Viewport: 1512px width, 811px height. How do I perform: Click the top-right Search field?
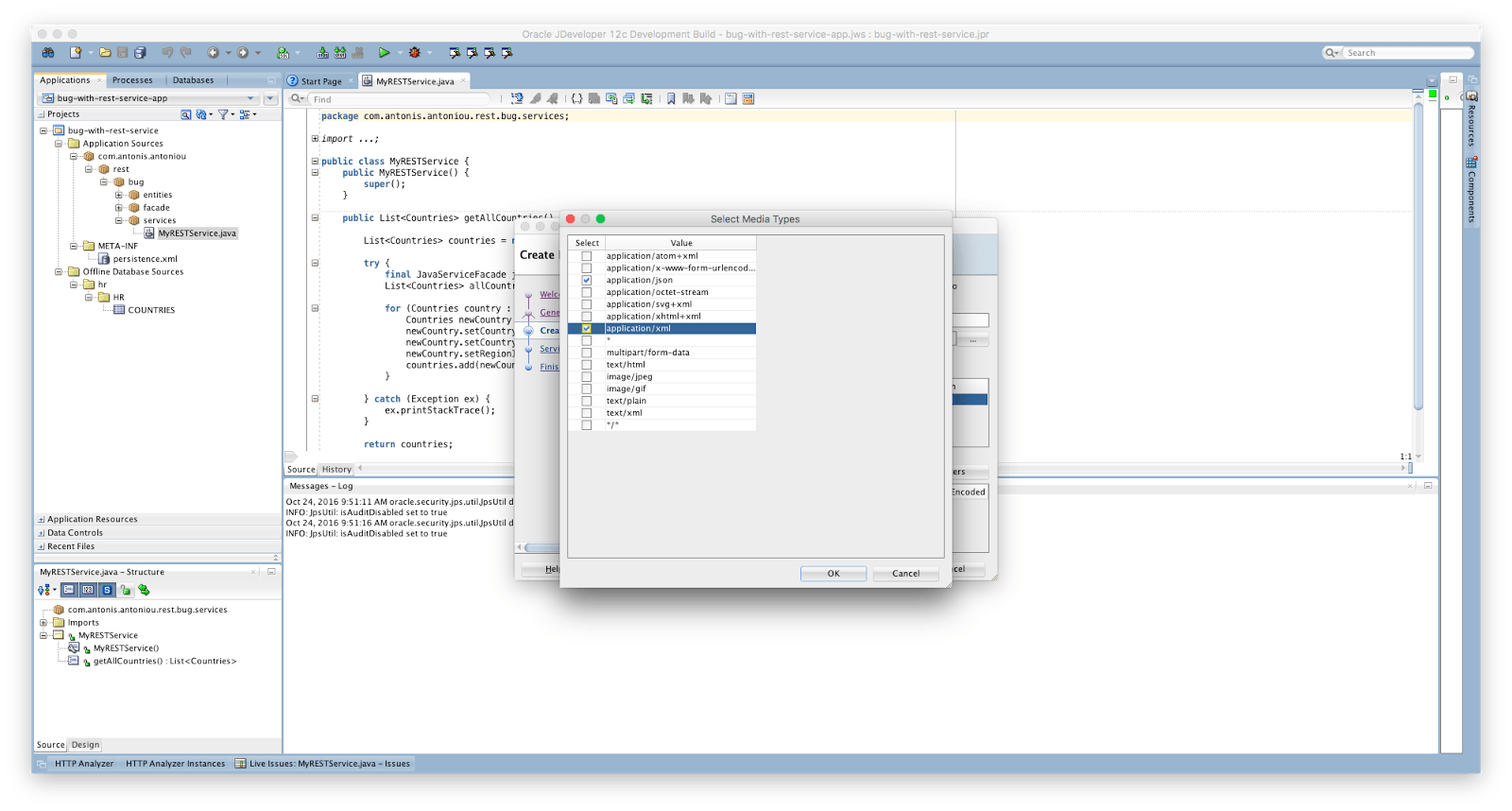1407,53
